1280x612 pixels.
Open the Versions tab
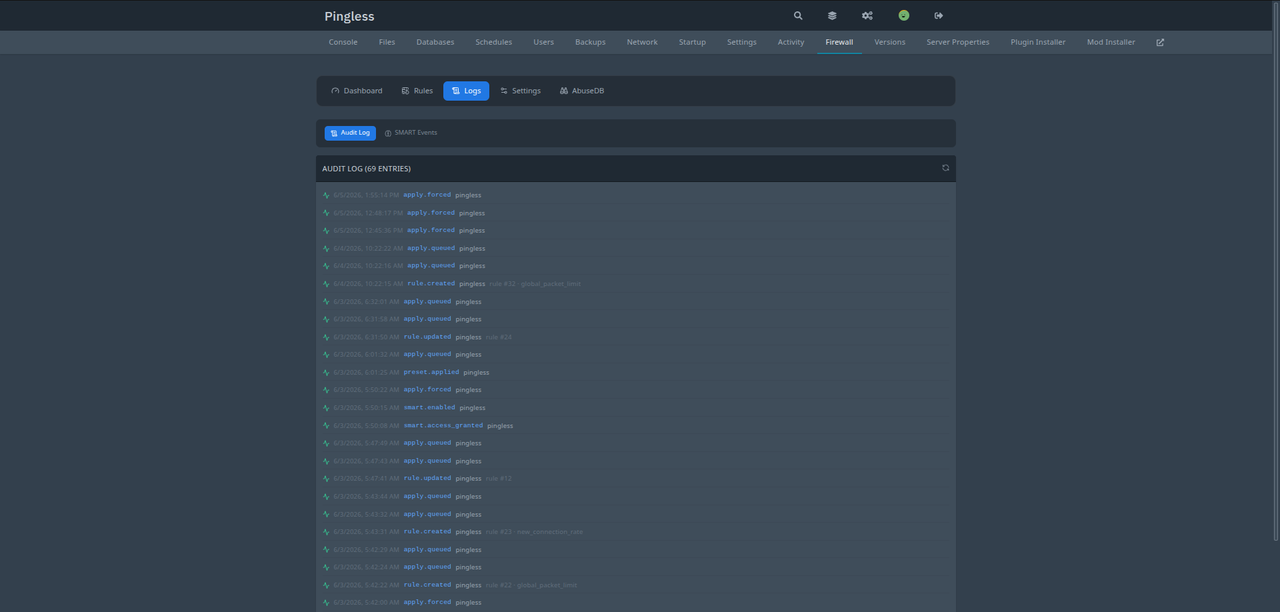pos(890,42)
